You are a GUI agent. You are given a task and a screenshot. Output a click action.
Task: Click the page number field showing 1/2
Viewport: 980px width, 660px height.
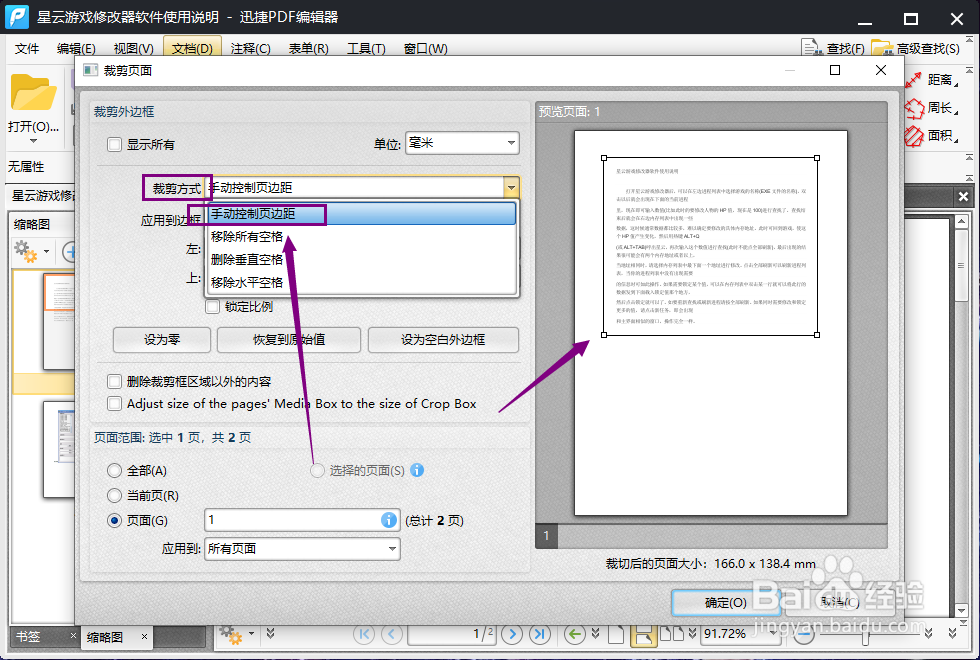pos(451,634)
